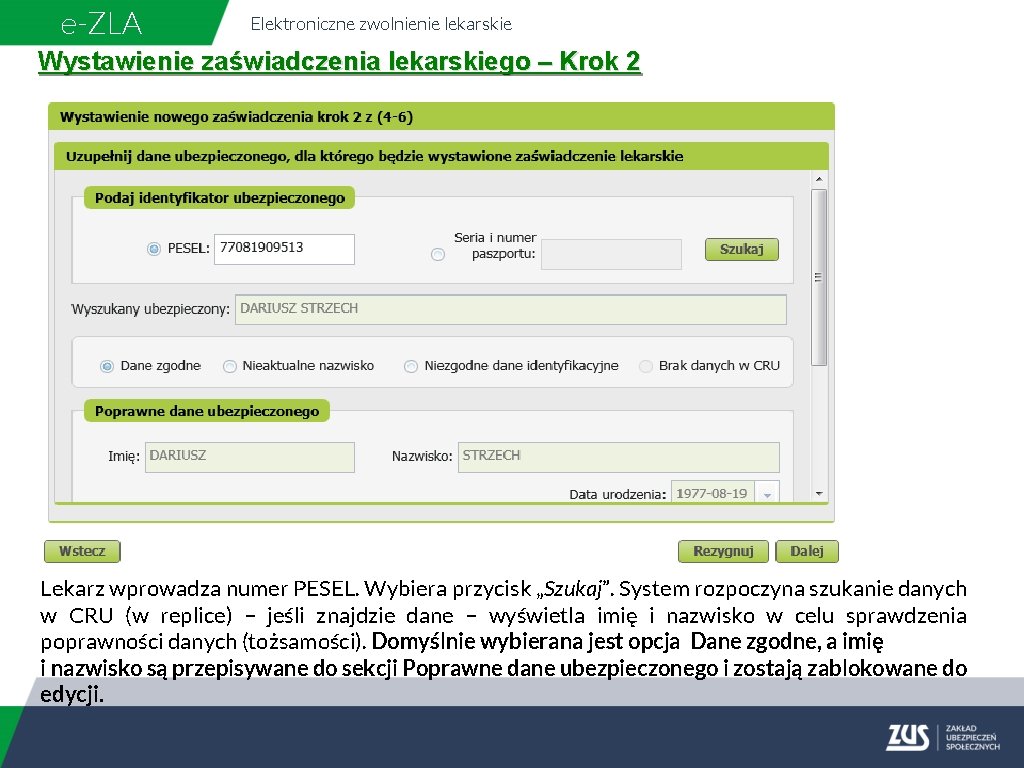Click the scrollbar up arrow

coord(819,179)
